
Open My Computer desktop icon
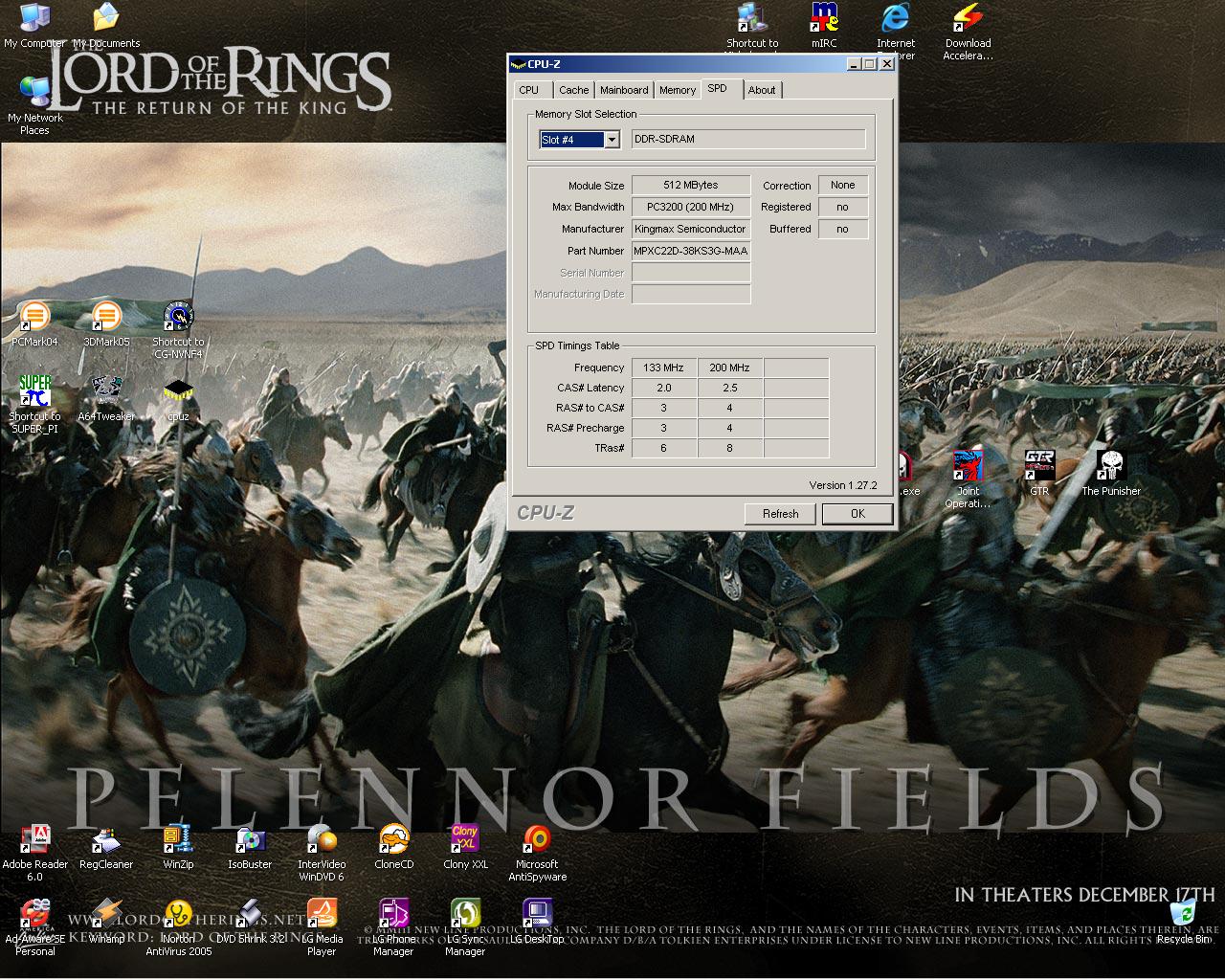tap(34, 26)
